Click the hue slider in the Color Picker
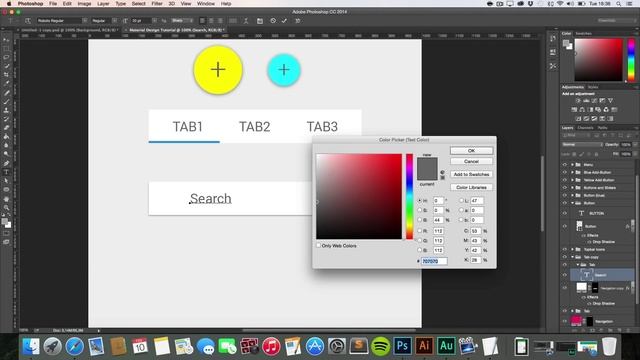 (x=409, y=196)
